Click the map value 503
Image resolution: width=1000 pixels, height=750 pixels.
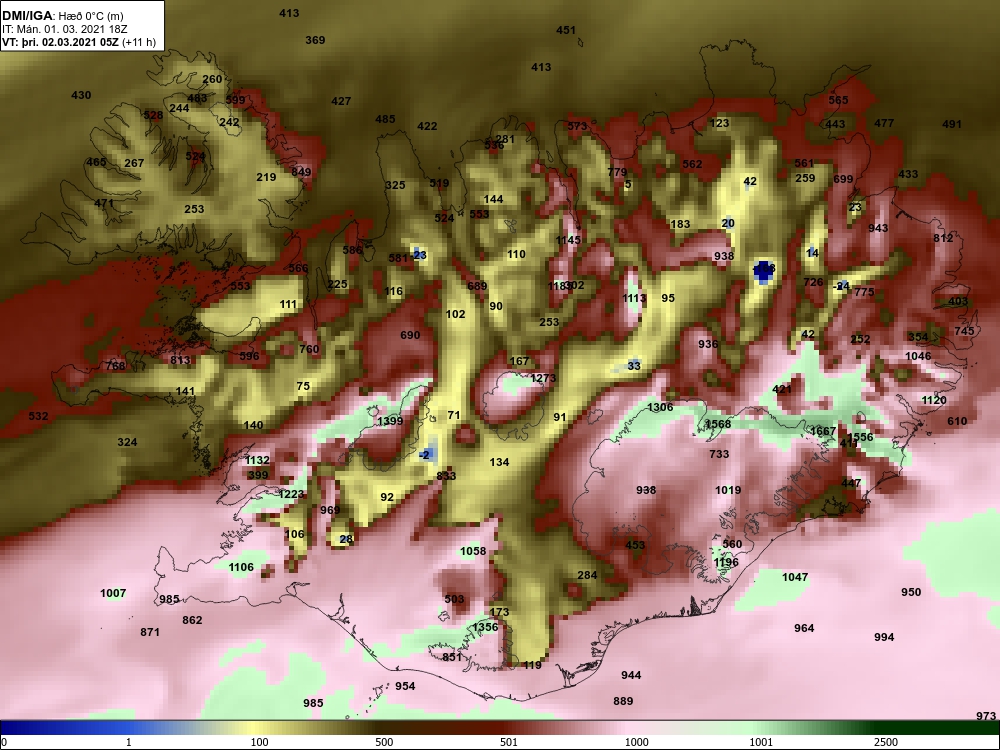(454, 599)
